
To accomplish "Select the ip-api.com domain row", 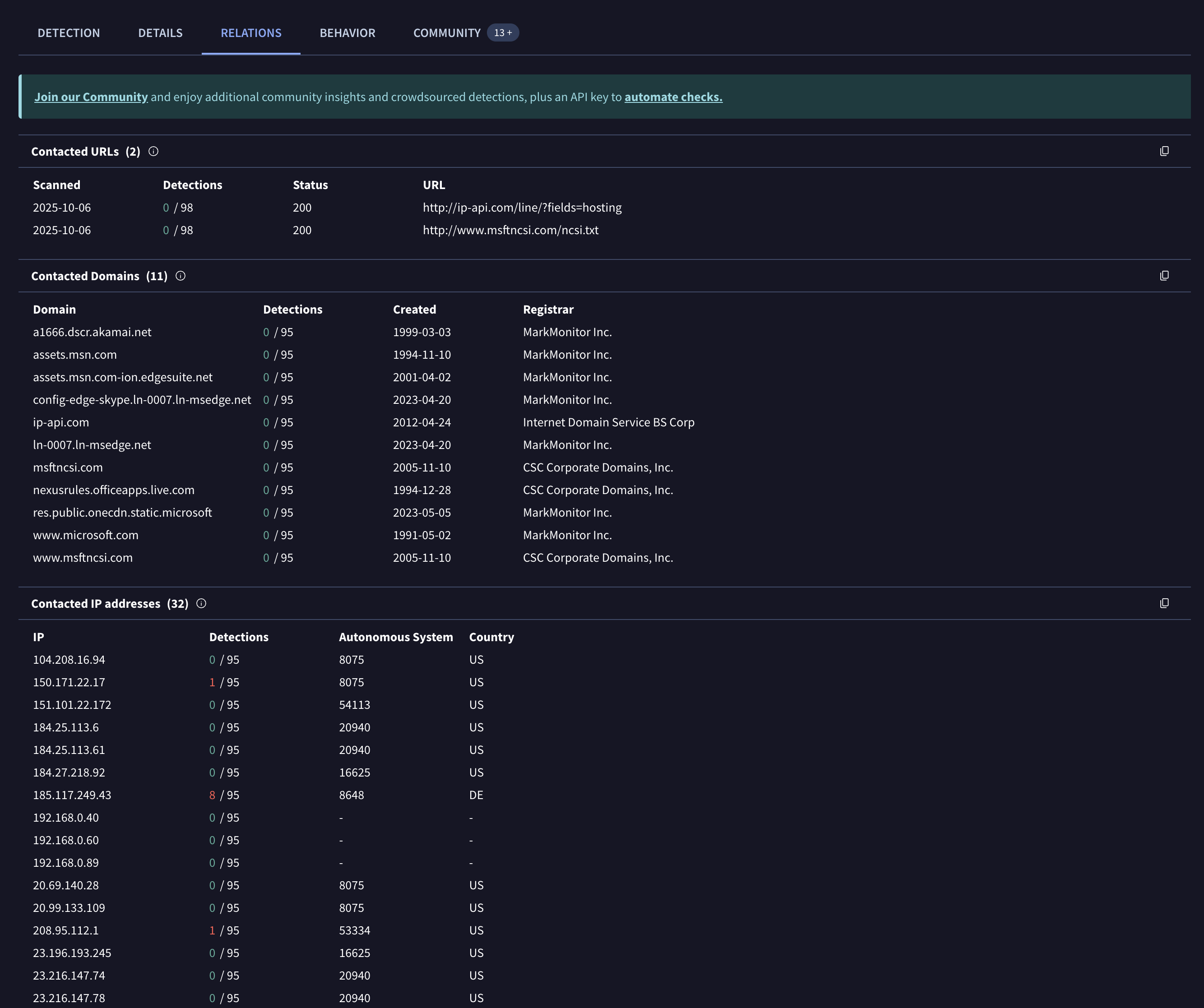I will click(x=61, y=423).
